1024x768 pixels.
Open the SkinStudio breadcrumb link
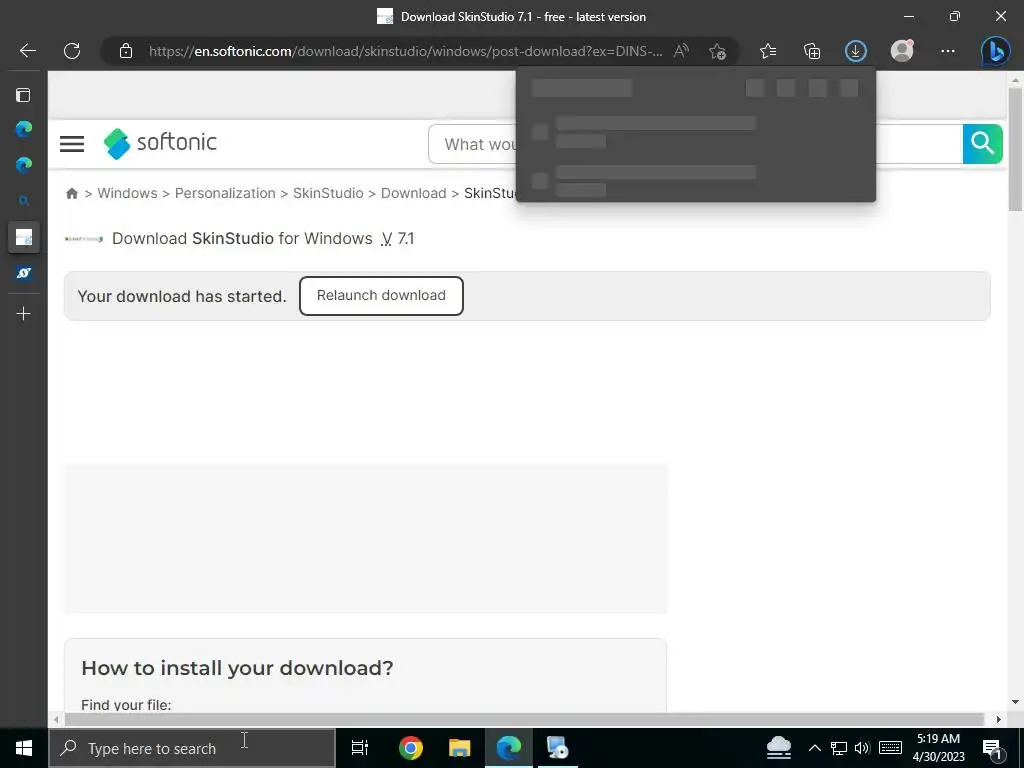tap(328, 193)
